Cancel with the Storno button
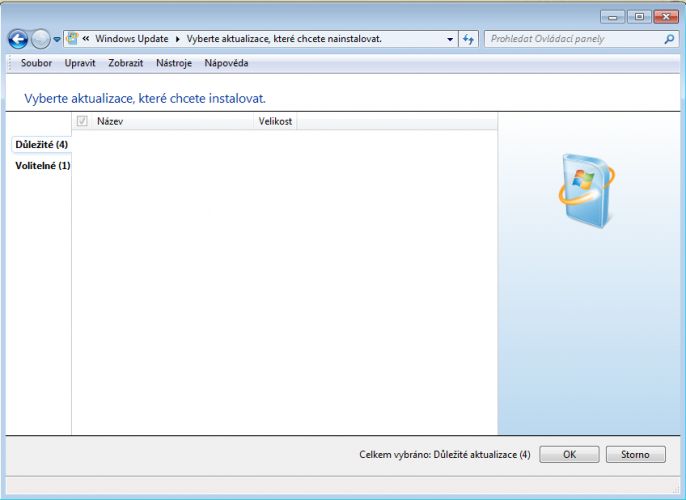This screenshot has width=686, height=500. (x=636, y=455)
